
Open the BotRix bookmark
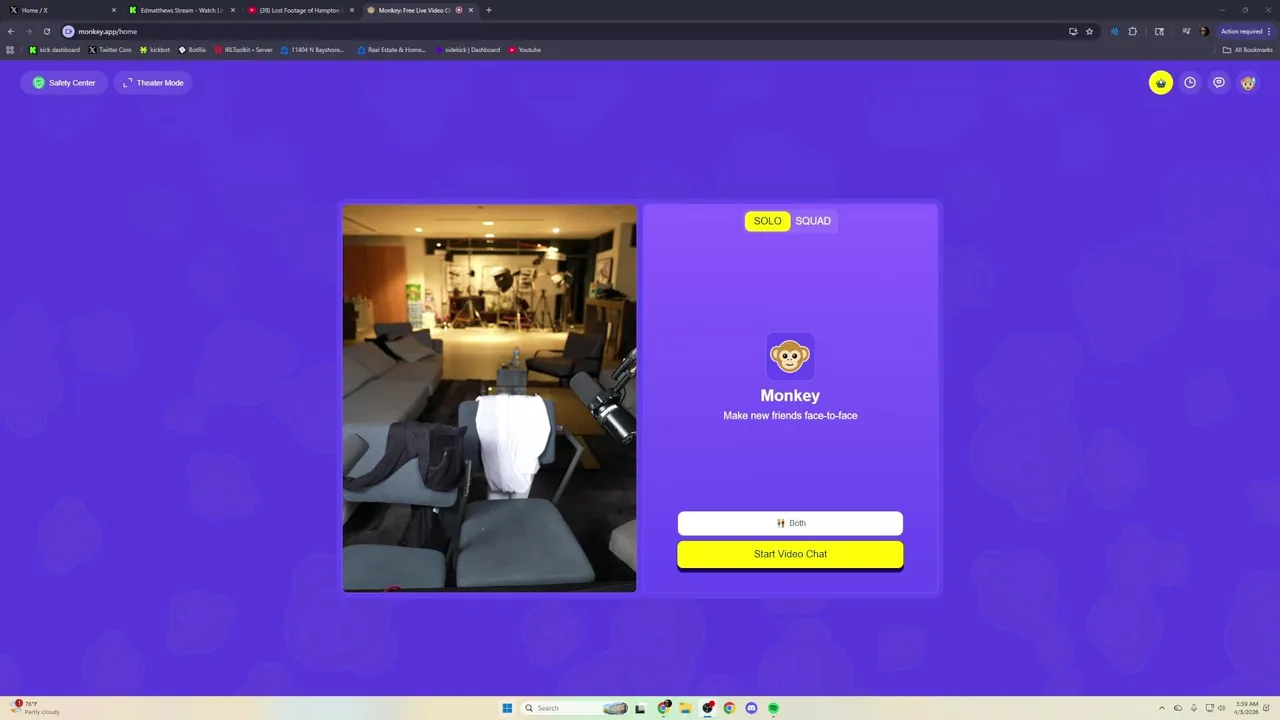pyautogui.click(x=192, y=50)
